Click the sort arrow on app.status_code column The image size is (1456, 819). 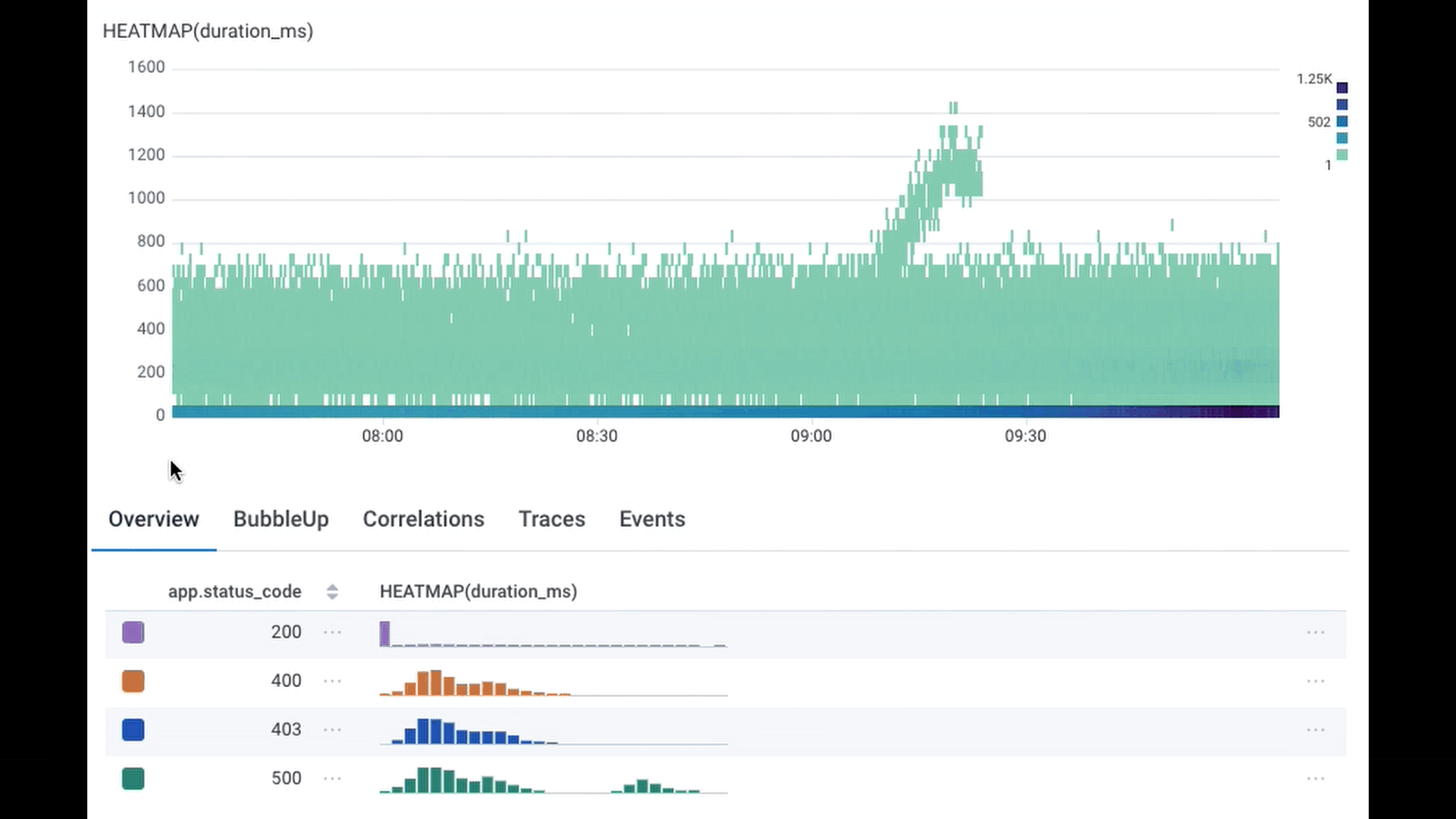pos(332,591)
